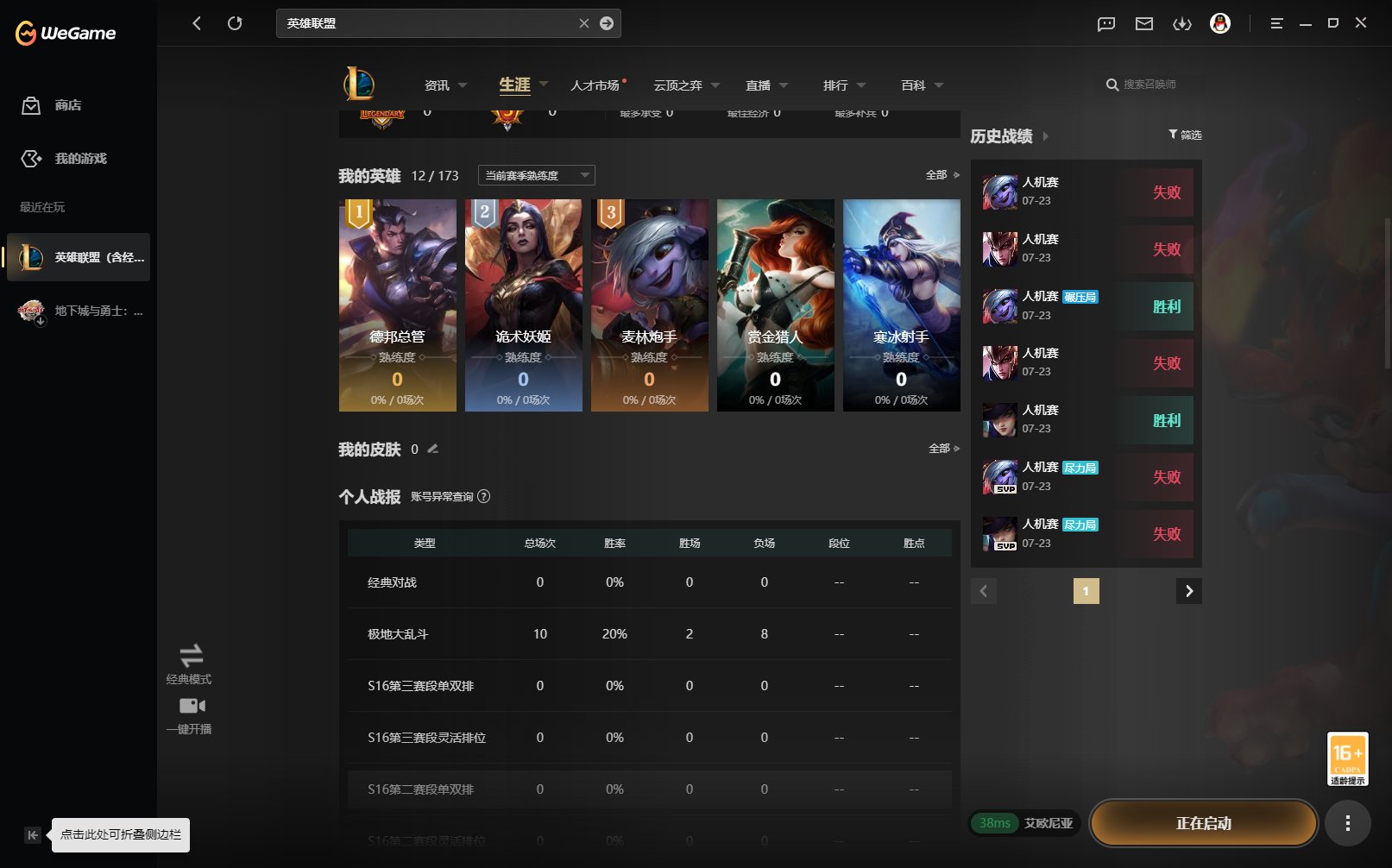Open the 当前赛季熟练度 dropdown
The image size is (1392, 868).
coord(537,175)
